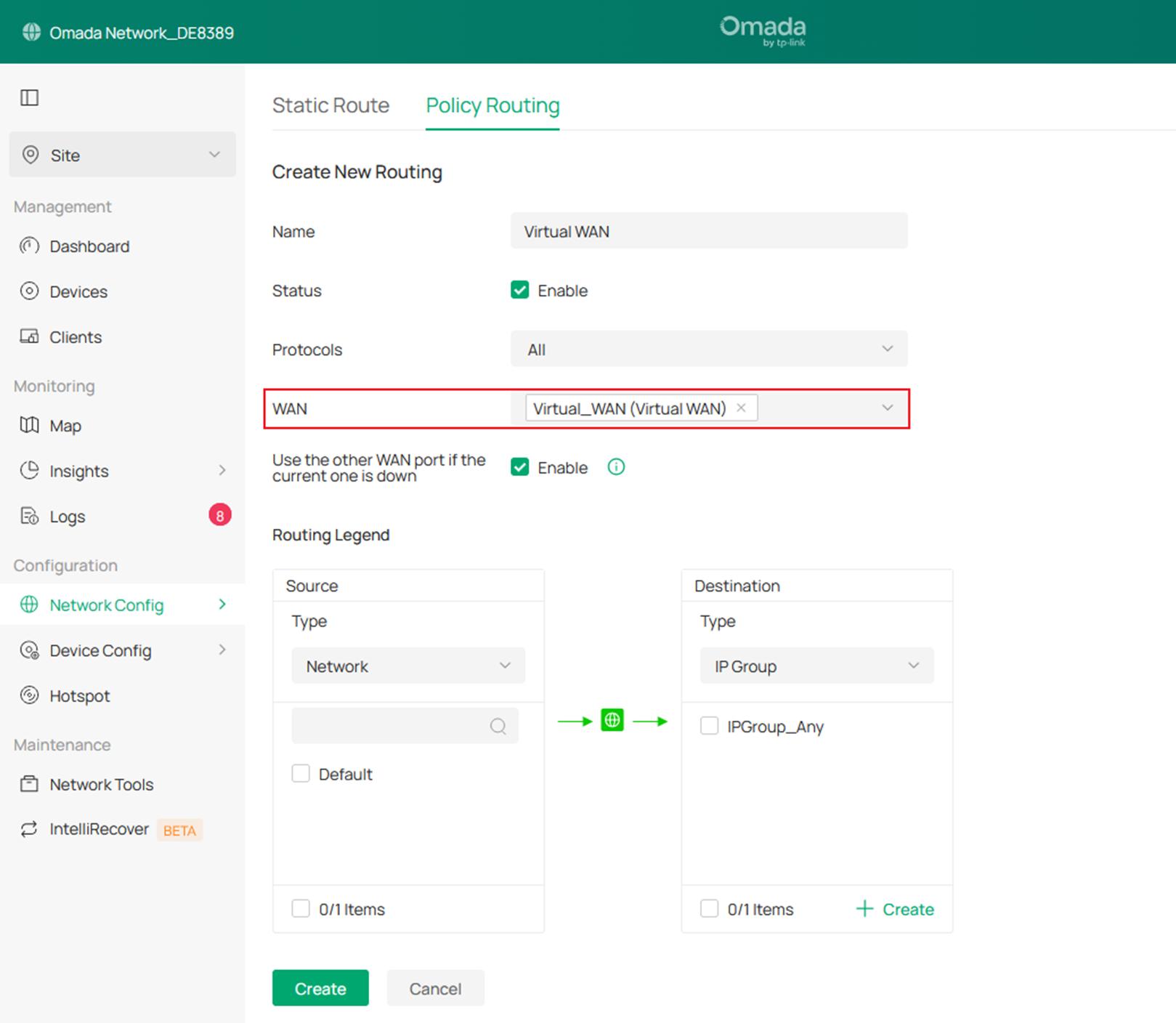Image resolution: width=1176 pixels, height=1023 pixels.
Task: Open the Clients panel
Action: (x=75, y=336)
